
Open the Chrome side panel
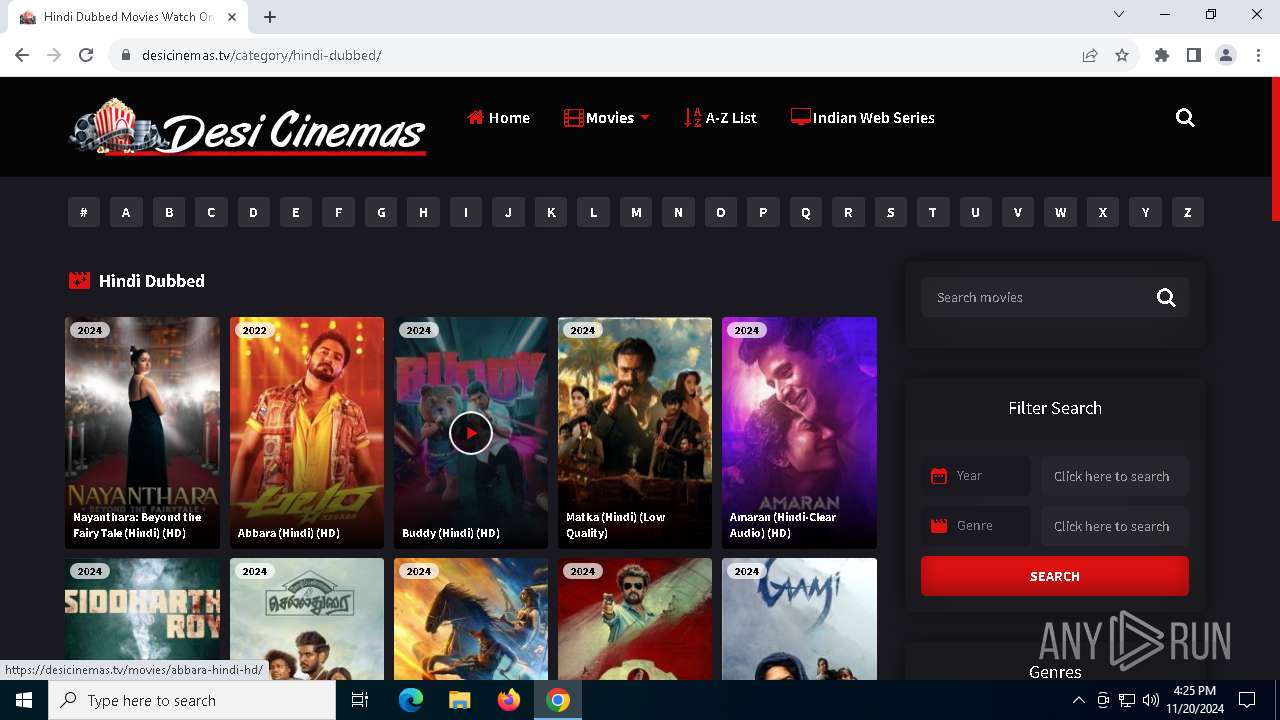click(x=1194, y=55)
